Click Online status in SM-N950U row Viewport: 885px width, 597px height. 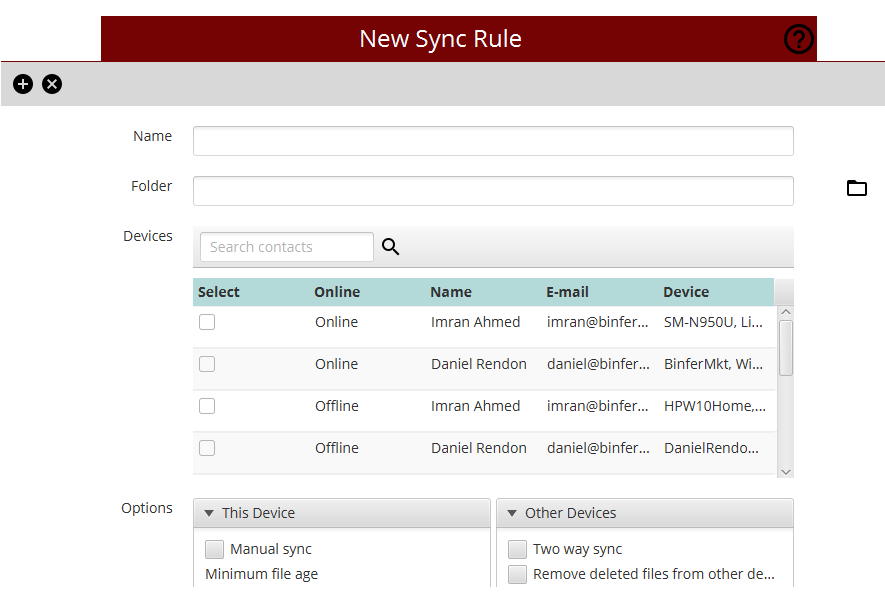click(336, 322)
